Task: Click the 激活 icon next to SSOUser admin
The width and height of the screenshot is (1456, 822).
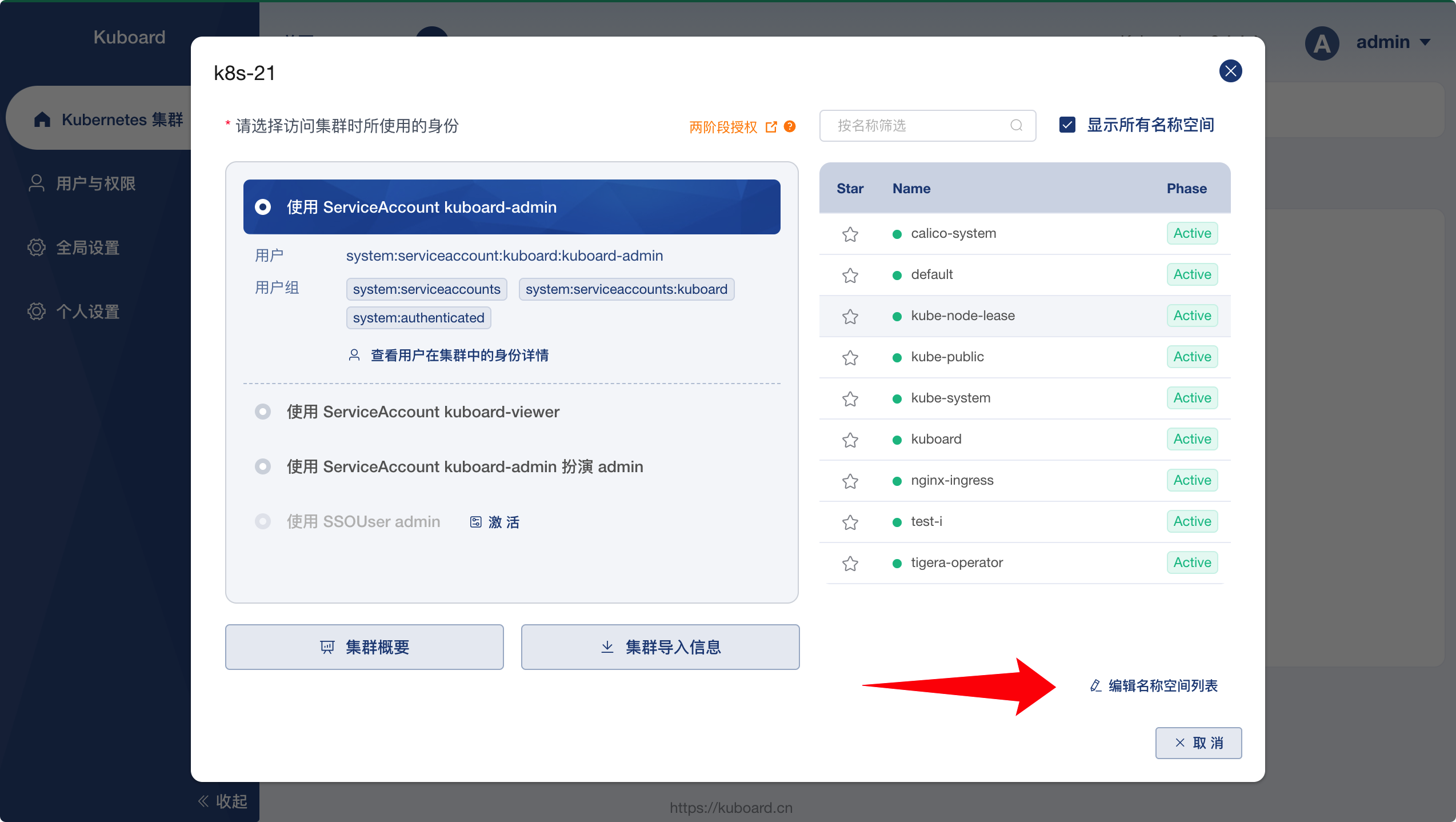Action: click(x=475, y=522)
